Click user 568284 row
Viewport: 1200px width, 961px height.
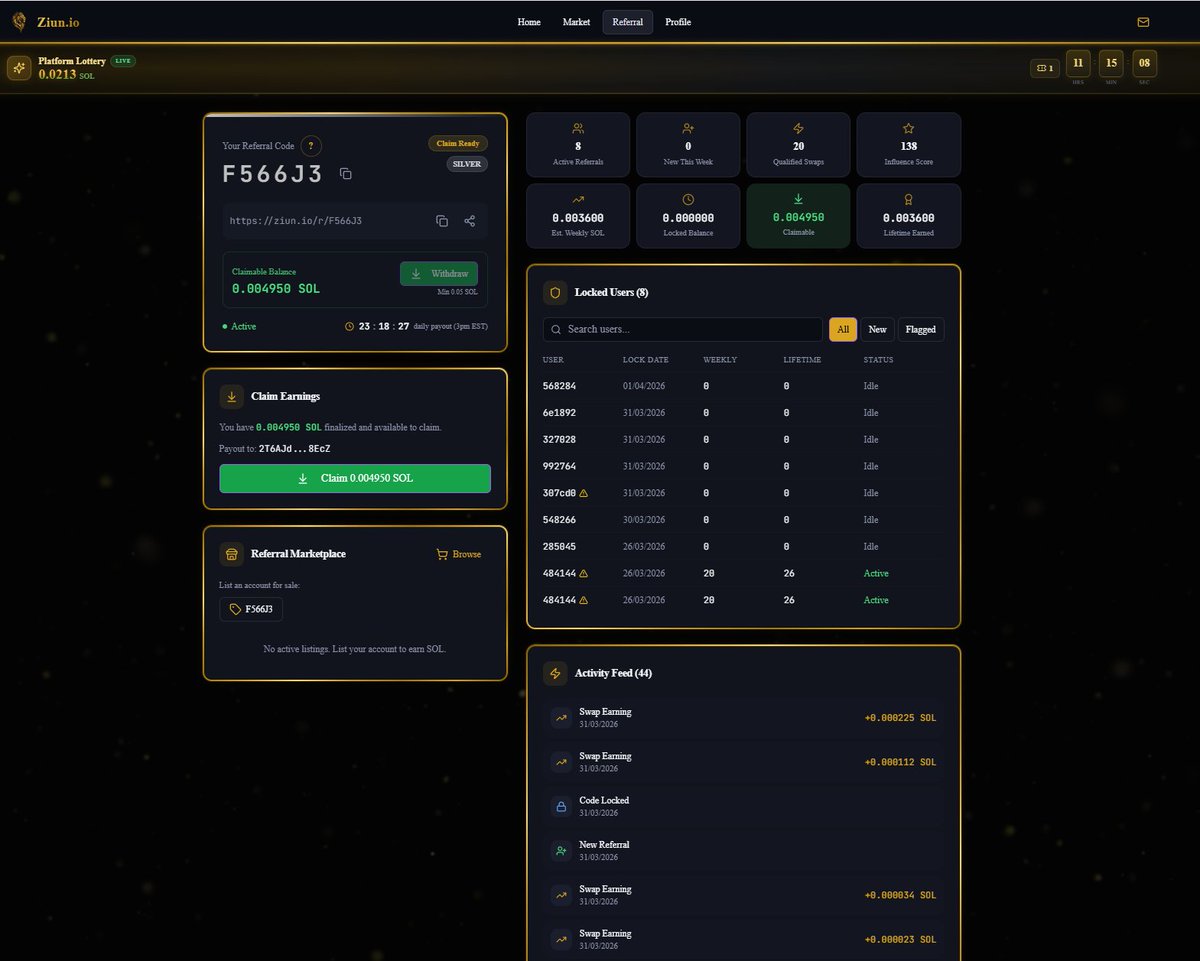(x=743, y=386)
